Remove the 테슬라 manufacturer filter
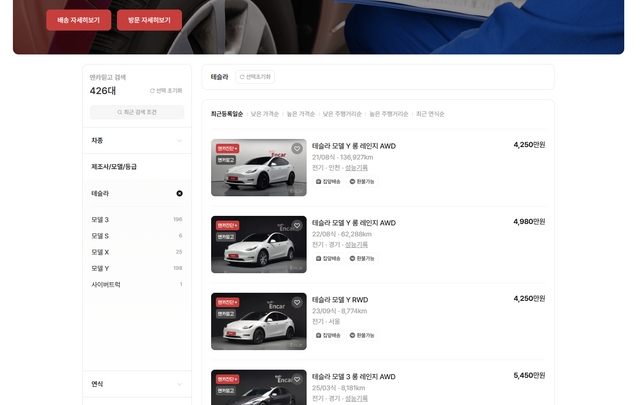640x405 pixels. pyautogui.click(x=179, y=194)
